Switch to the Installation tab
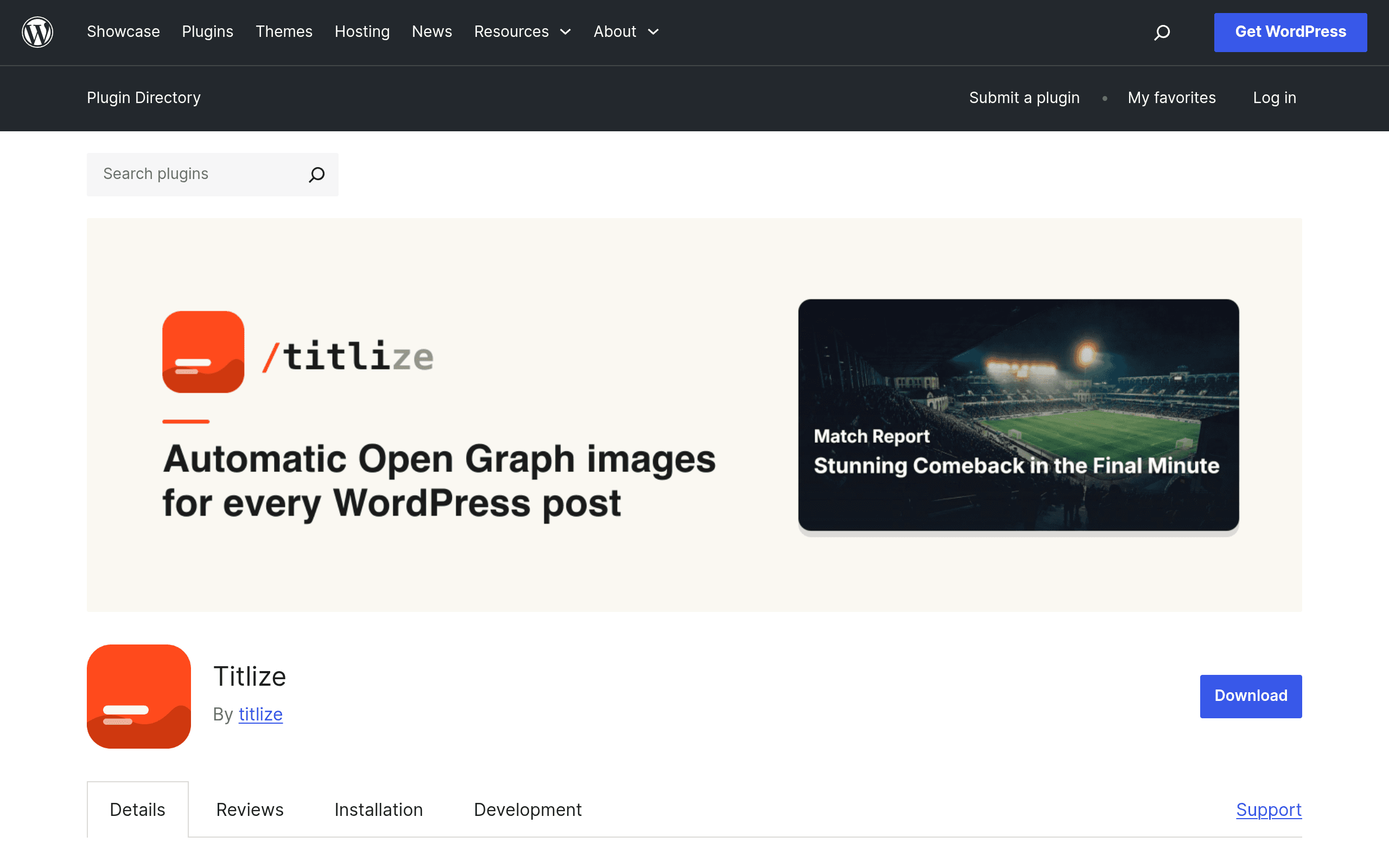The image size is (1389, 868). coord(379,809)
